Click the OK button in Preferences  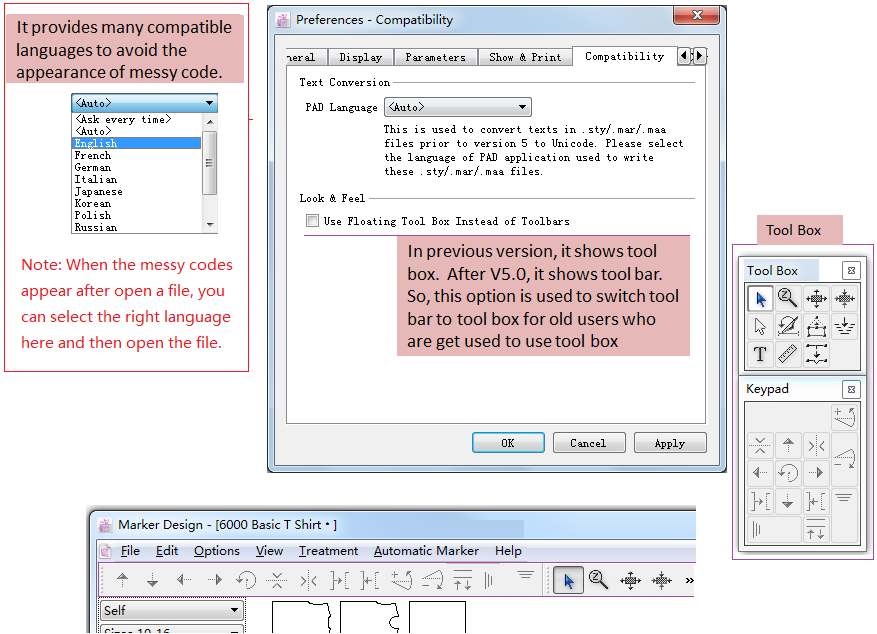508,443
